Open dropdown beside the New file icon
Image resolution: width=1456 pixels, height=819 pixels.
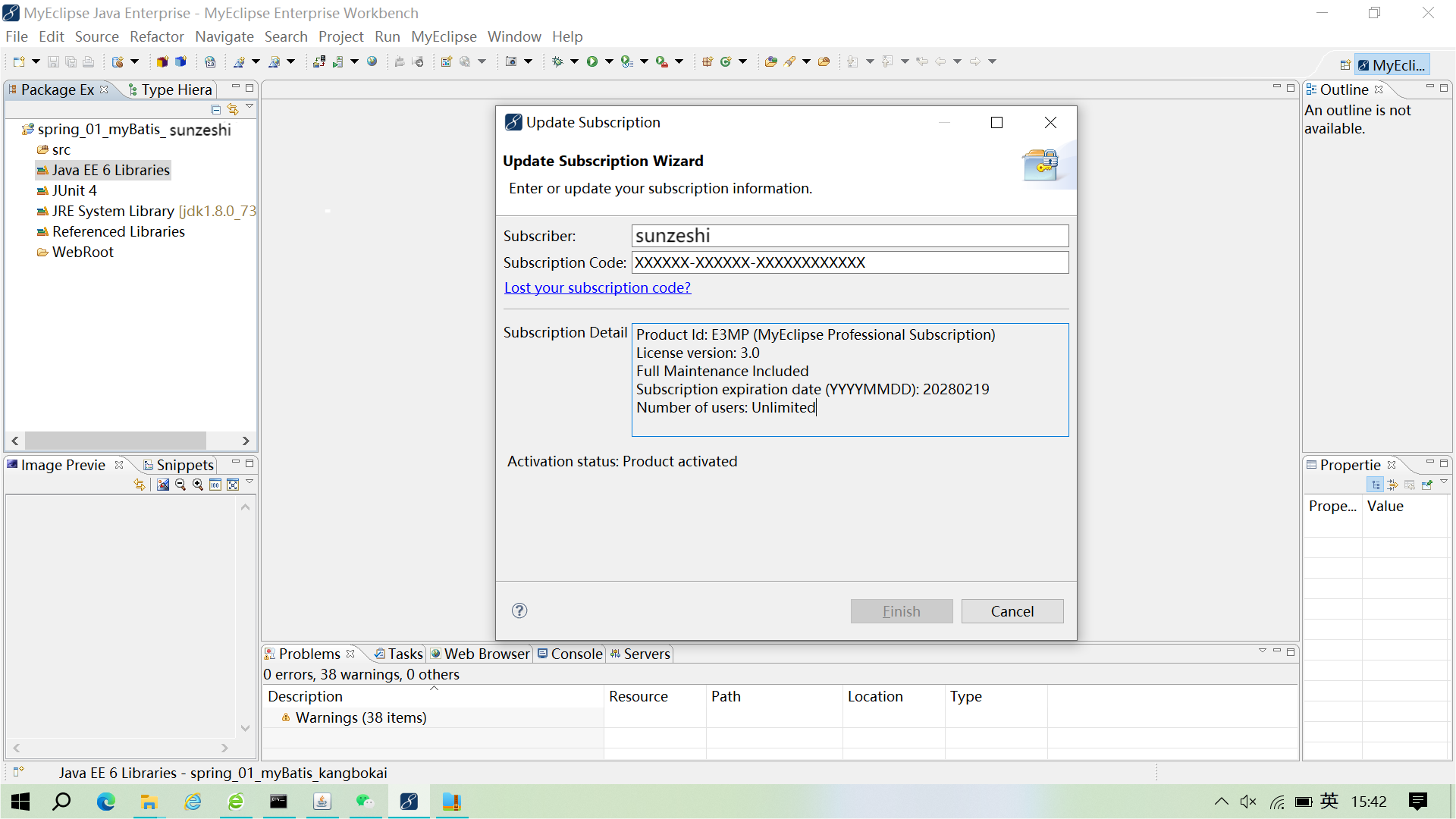click(x=36, y=61)
